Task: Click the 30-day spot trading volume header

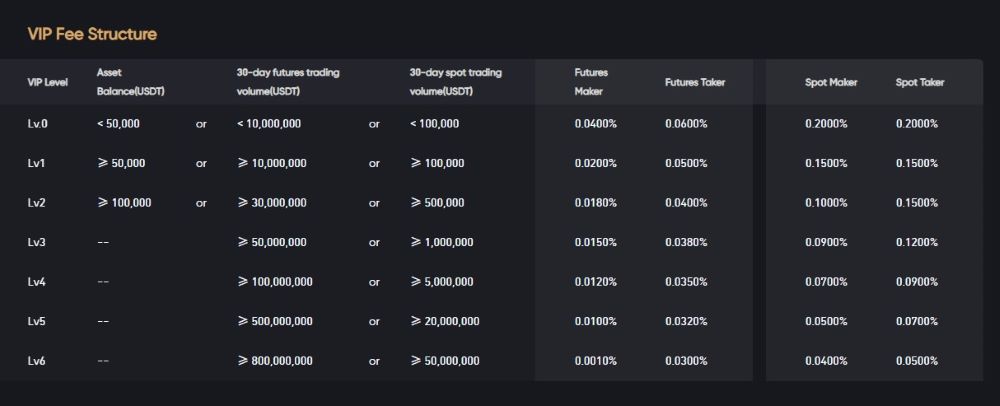Action: pyautogui.click(x=455, y=82)
